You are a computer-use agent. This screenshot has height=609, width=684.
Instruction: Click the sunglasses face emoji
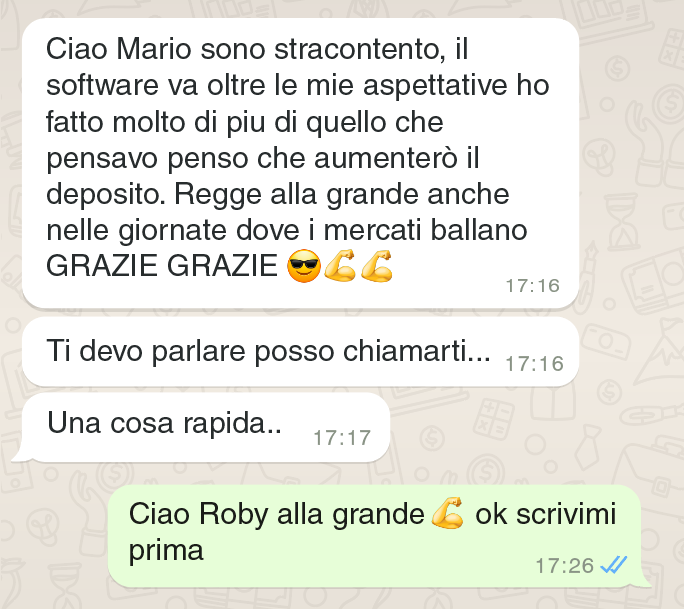(x=304, y=266)
